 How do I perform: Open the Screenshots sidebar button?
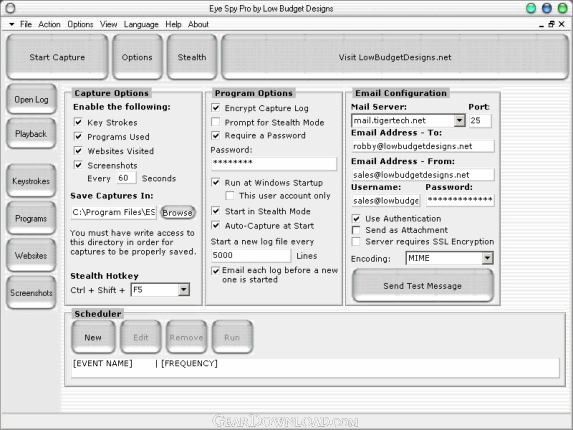[x=31, y=293]
